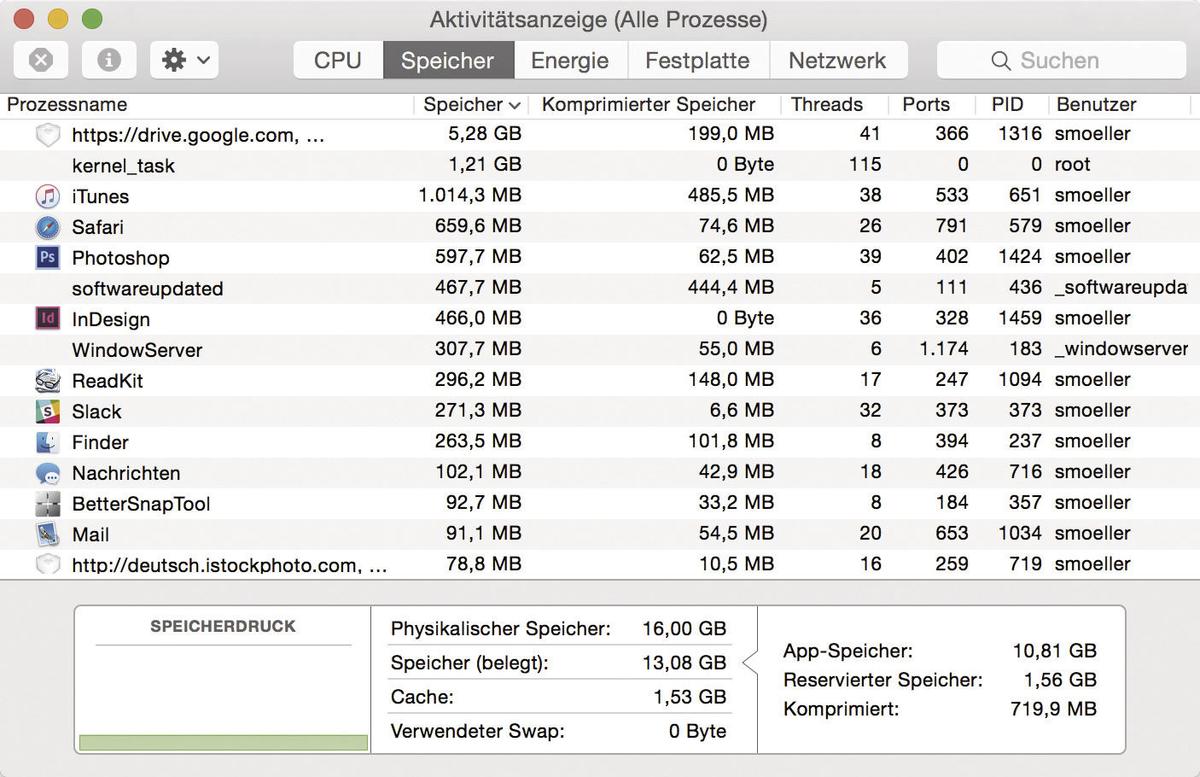The image size is (1200, 777).
Task: Click the Speicher (belegt) 13,08 GB value
Action: tap(684, 664)
